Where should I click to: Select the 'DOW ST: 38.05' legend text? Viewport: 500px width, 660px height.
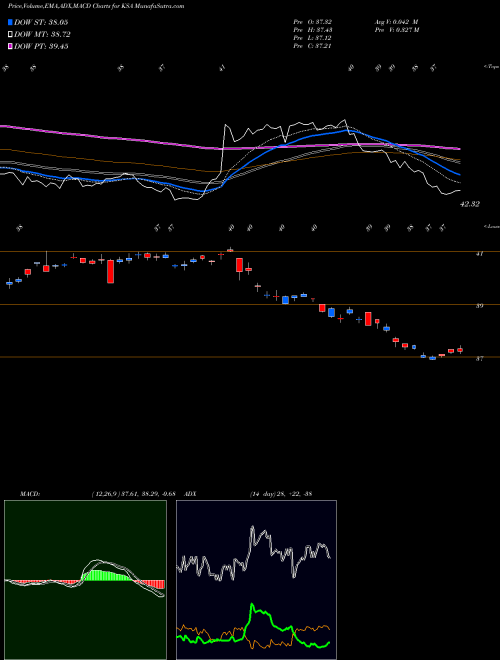(x=41, y=22)
